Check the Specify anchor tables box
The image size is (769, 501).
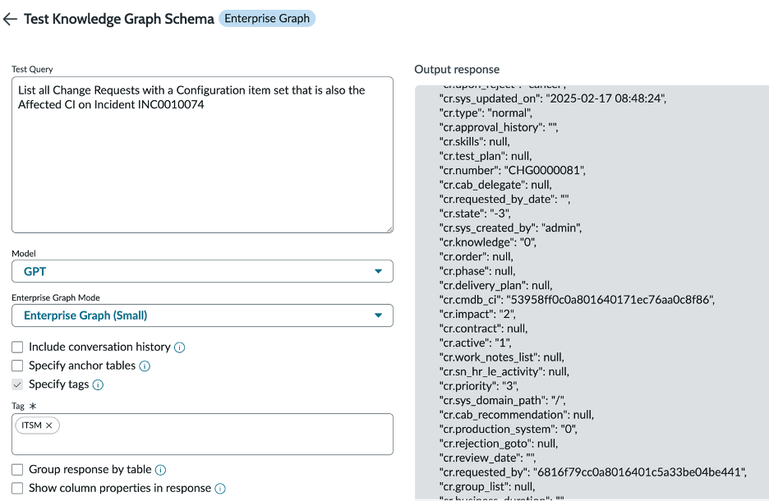18,366
